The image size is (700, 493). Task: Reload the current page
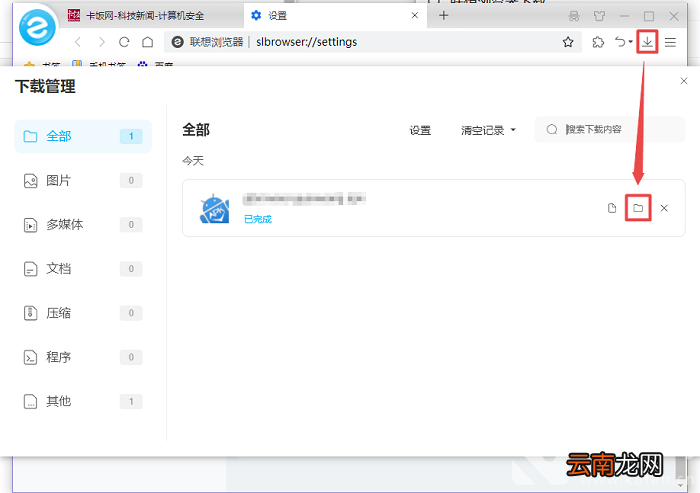point(124,42)
